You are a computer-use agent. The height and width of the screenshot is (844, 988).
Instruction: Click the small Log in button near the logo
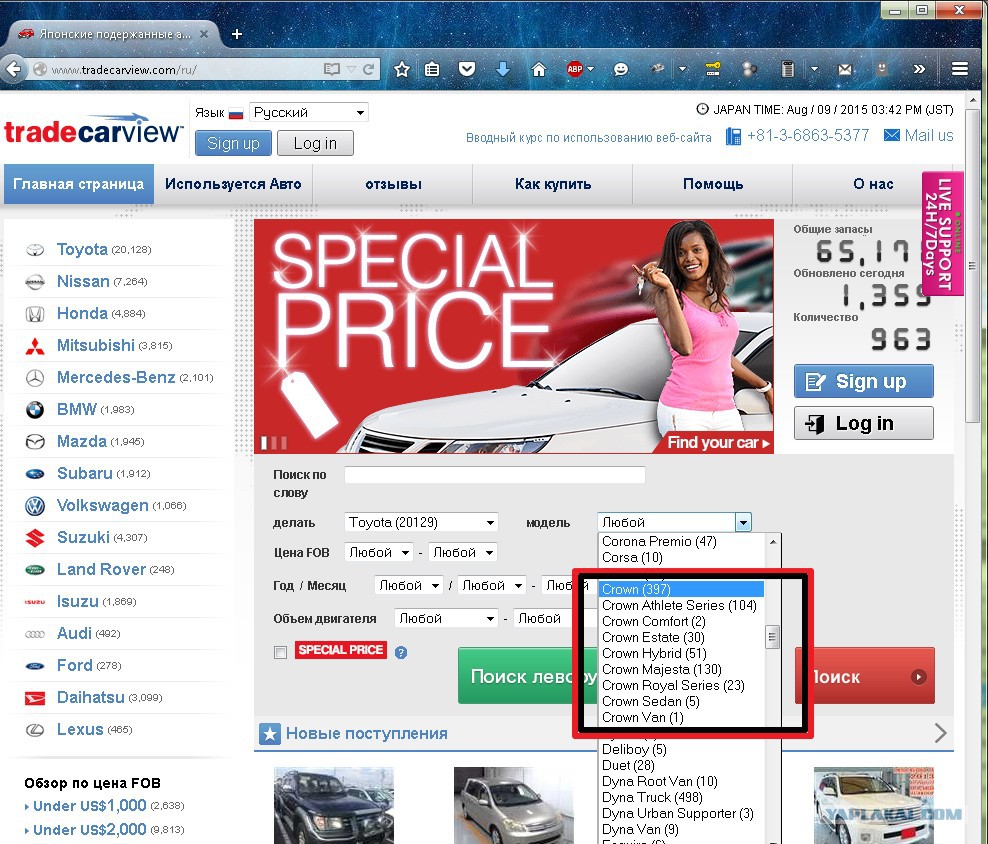pos(315,144)
